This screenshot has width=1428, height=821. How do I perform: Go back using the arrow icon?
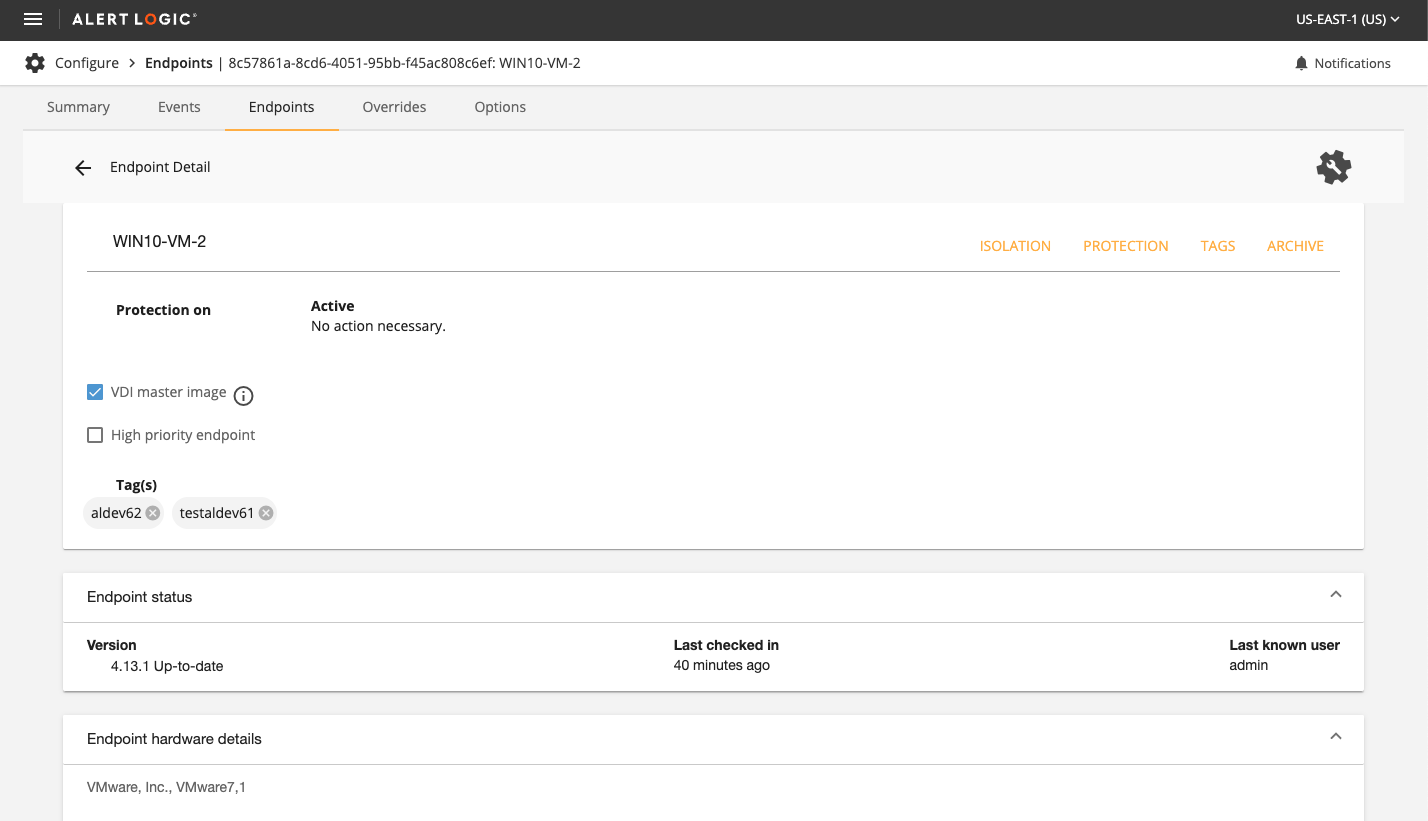(x=83, y=168)
